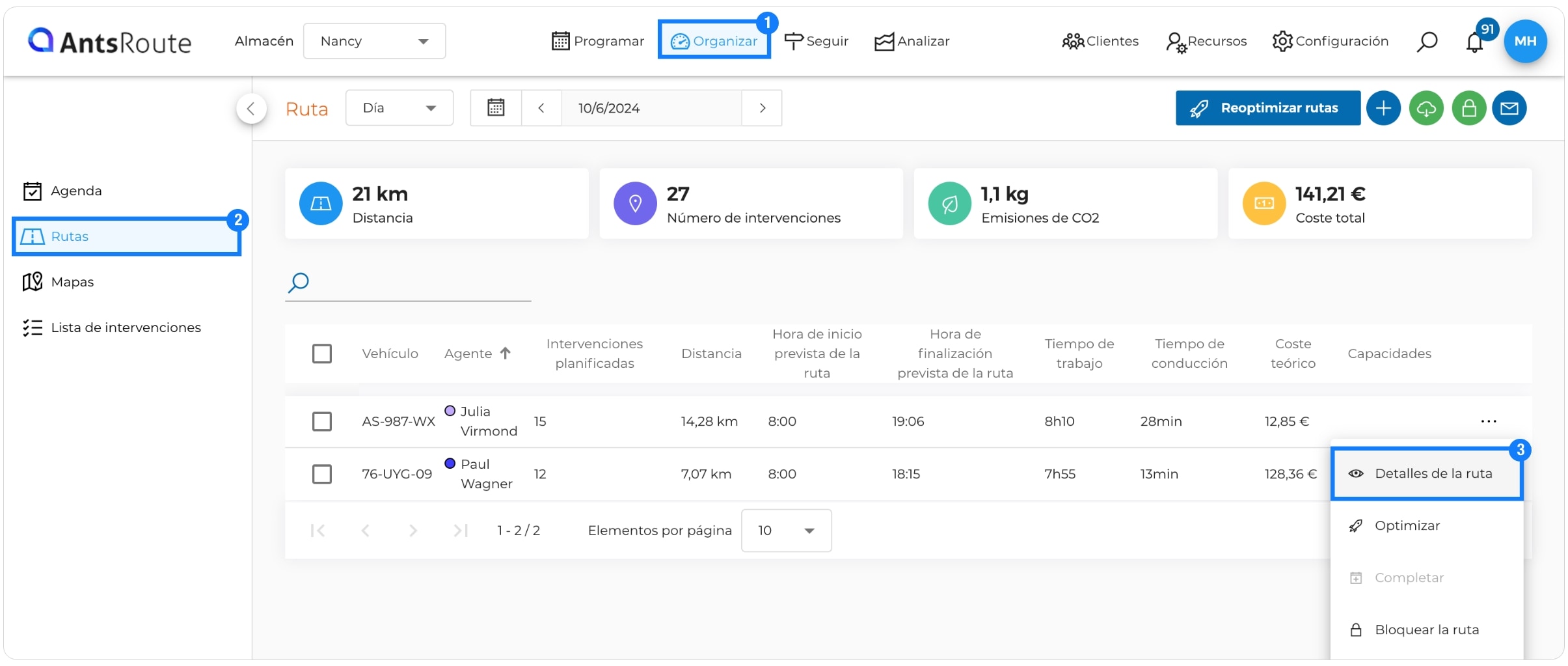Click Paul Wagner's blue color dot
This screenshot has height=666, width=1568.
pyautogui.click(x=450, y=464)
